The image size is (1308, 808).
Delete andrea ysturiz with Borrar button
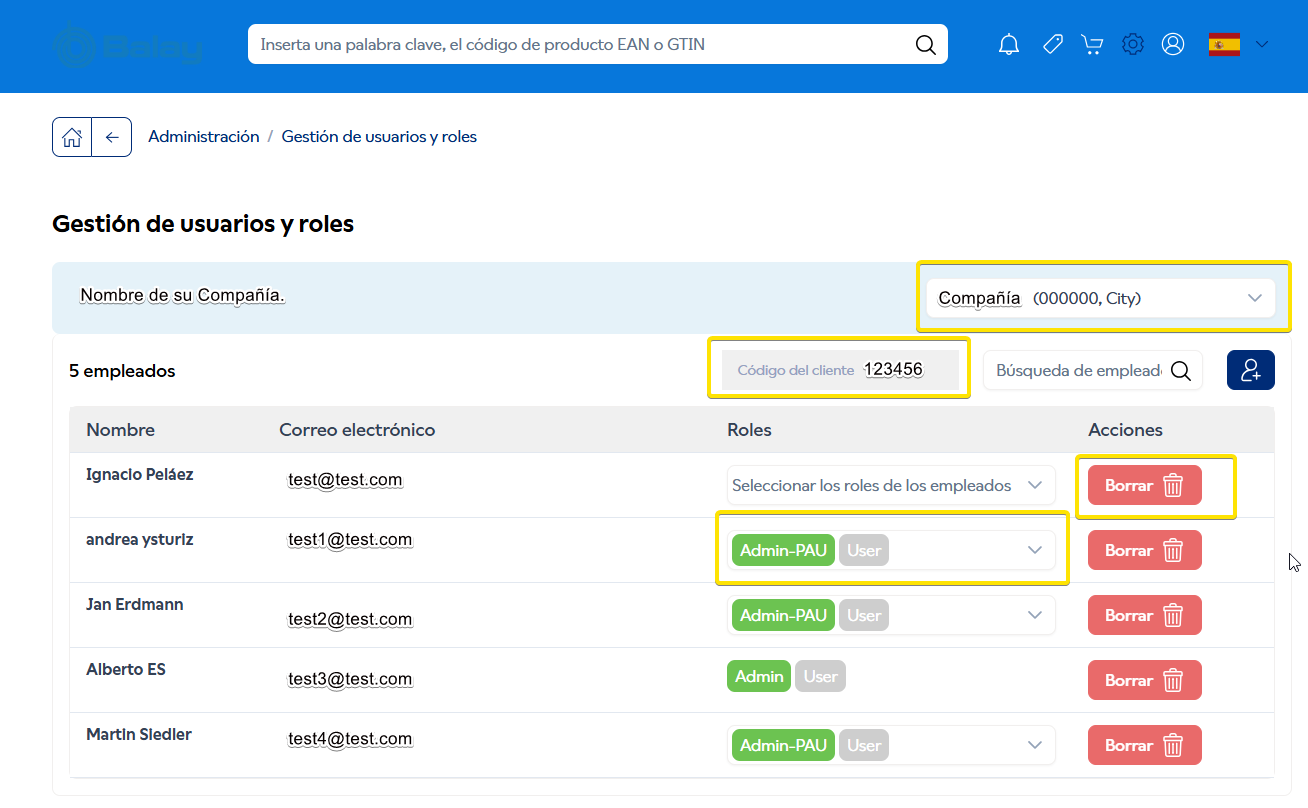coord(1144,551)
